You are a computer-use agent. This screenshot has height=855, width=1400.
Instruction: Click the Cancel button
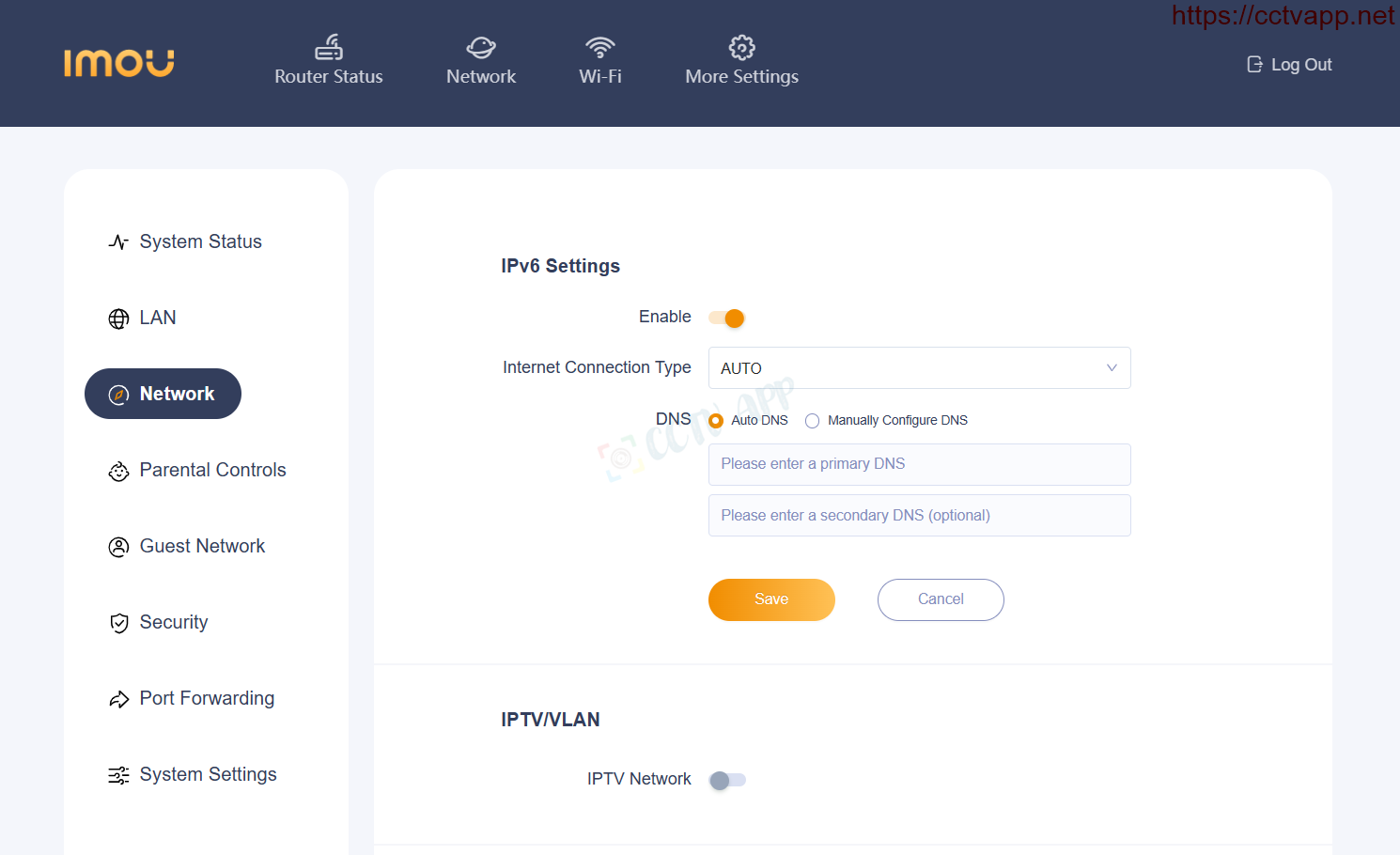coord(941,599)
